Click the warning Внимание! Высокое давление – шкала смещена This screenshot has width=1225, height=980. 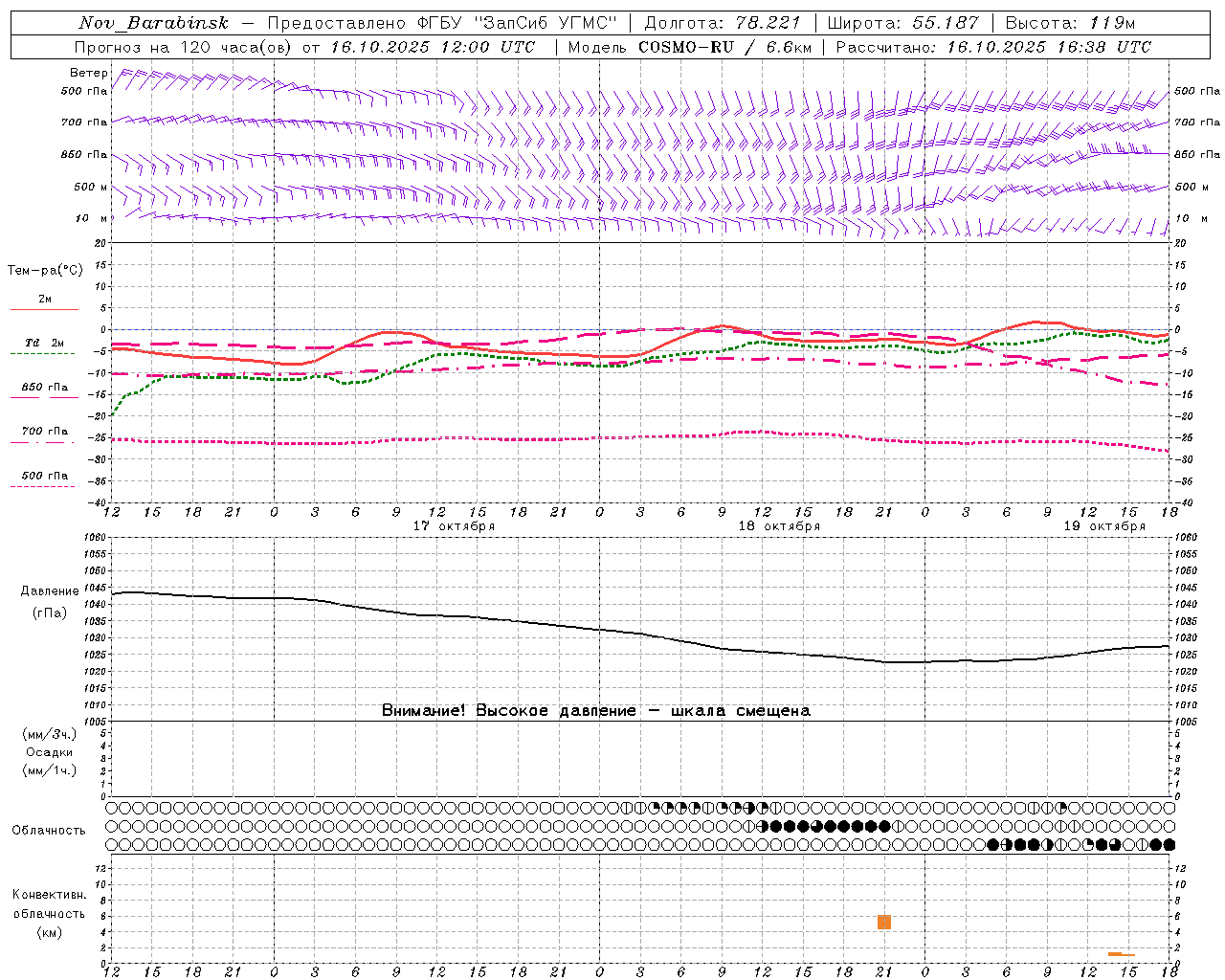click(x=596, y=711)
